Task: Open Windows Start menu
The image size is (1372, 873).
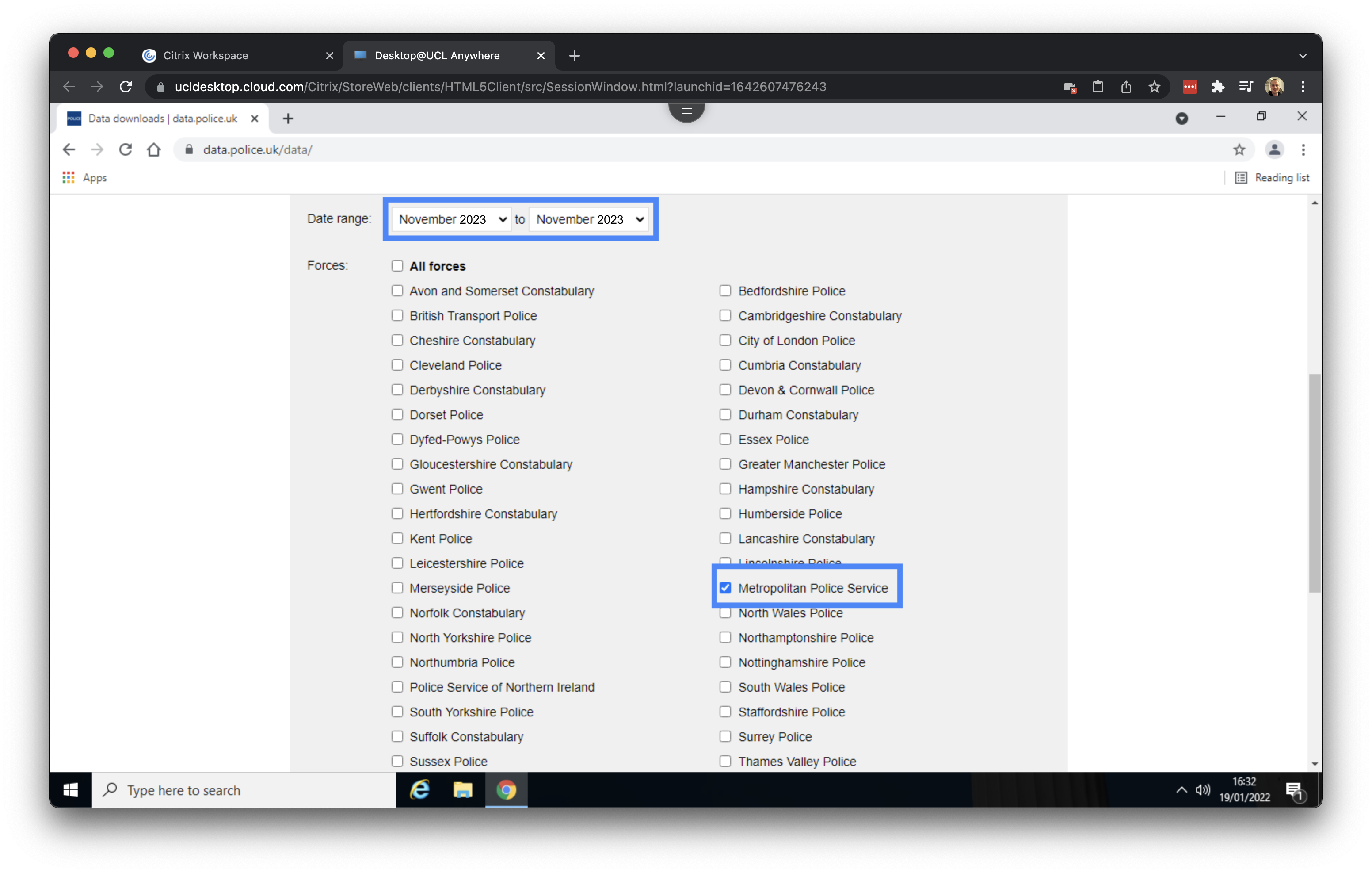Action: click(71, 790)
